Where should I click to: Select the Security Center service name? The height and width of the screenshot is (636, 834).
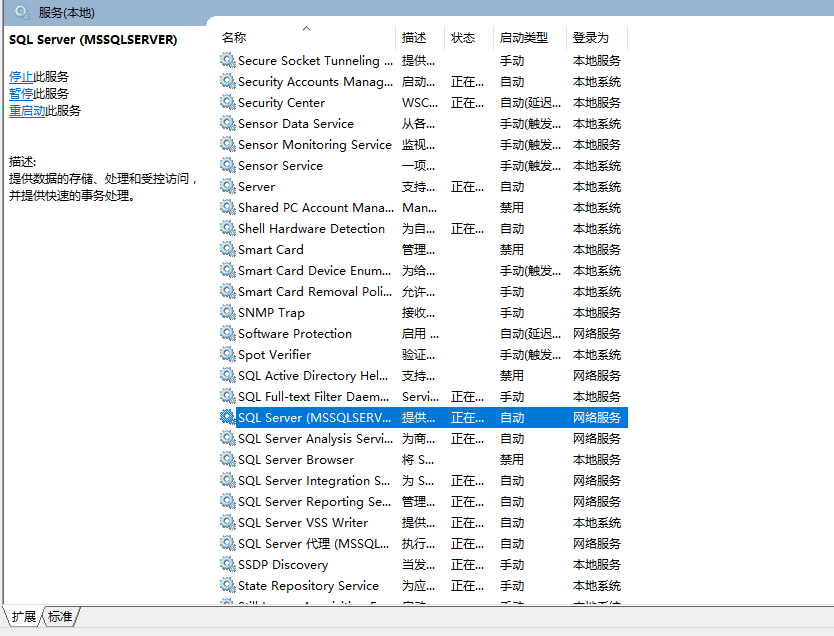pos(281,103)
